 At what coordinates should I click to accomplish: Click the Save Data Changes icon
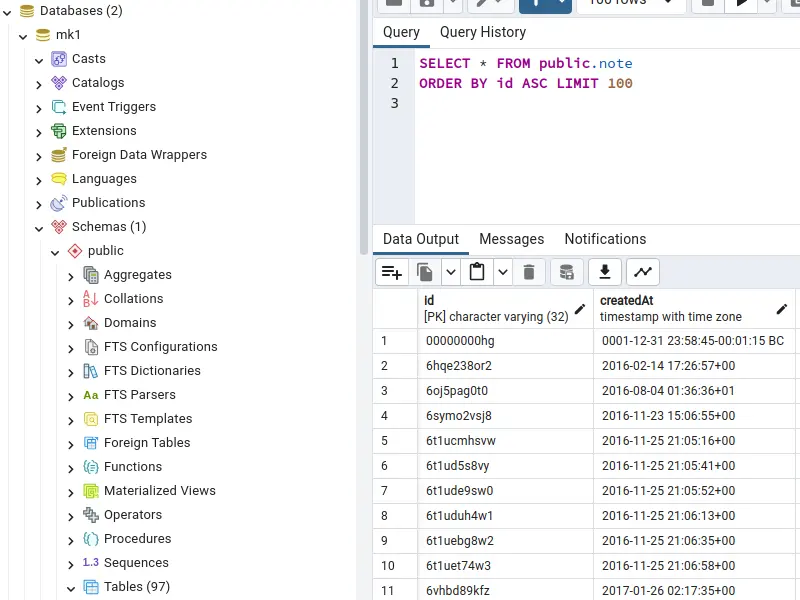[566, 272]
